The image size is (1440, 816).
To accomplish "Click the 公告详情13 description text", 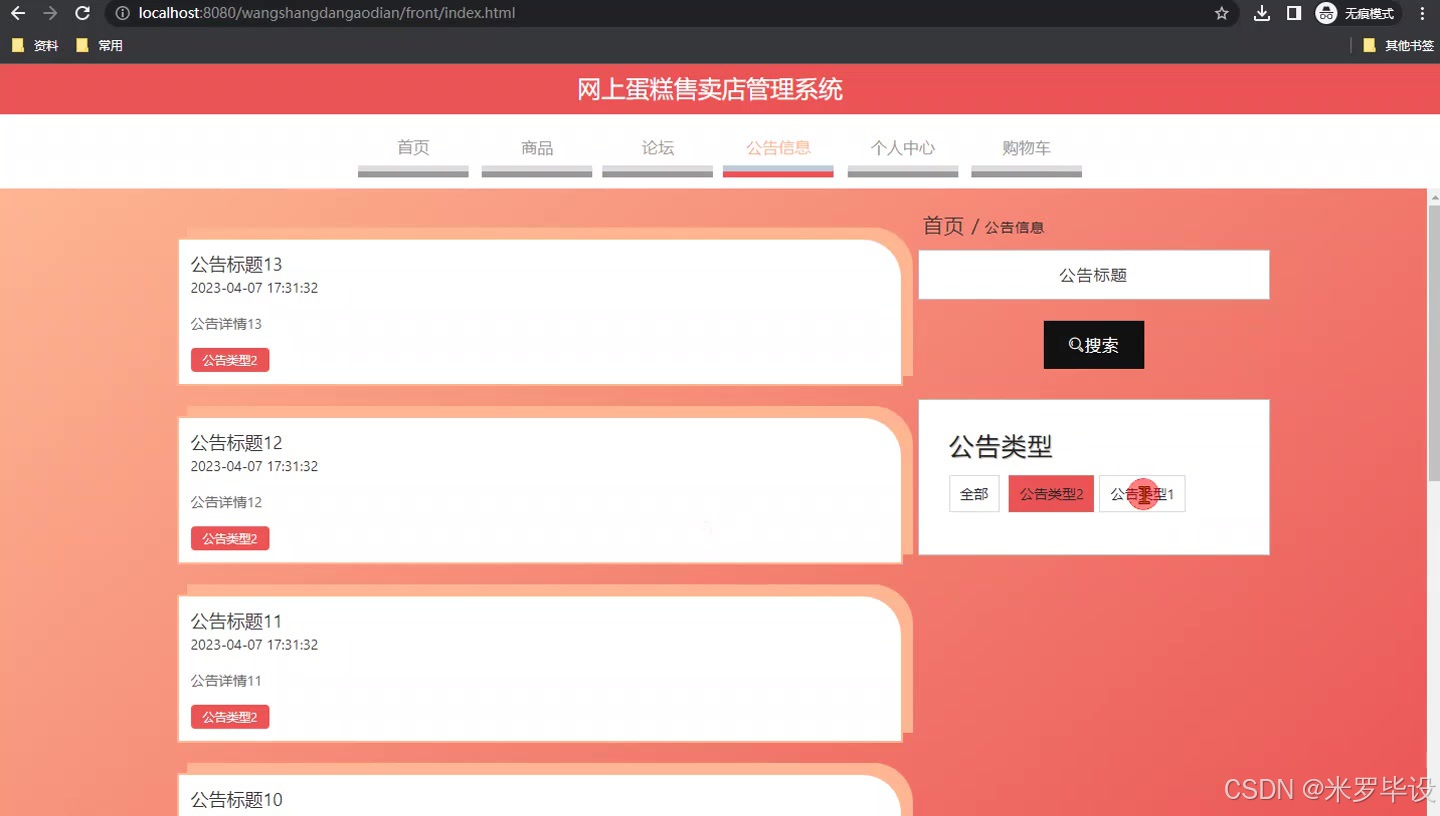I will tap(226, 324).
